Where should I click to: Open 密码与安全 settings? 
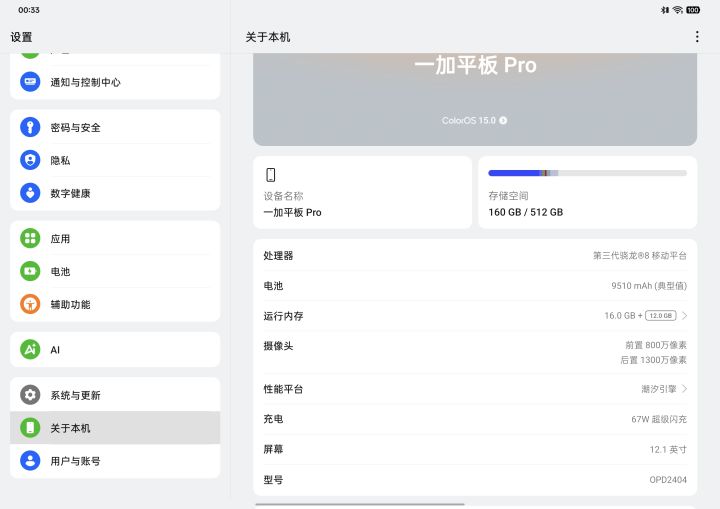coord(115,127)
